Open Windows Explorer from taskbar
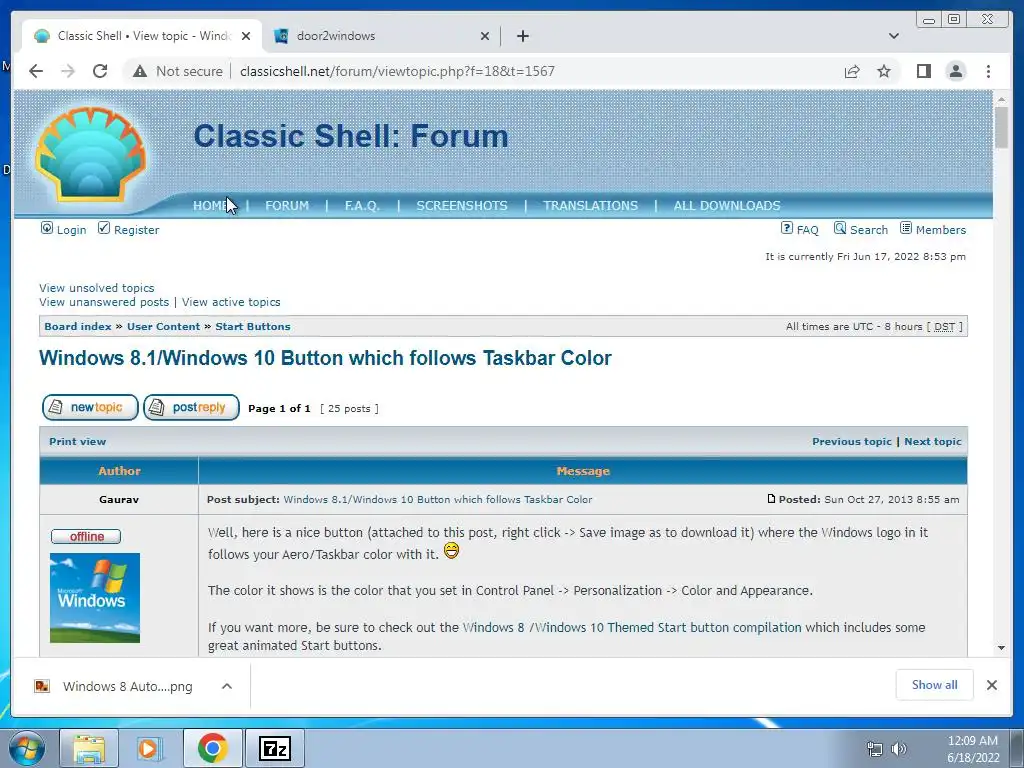The height and width of the screenshot is (768, 1024). click(89, 749)
